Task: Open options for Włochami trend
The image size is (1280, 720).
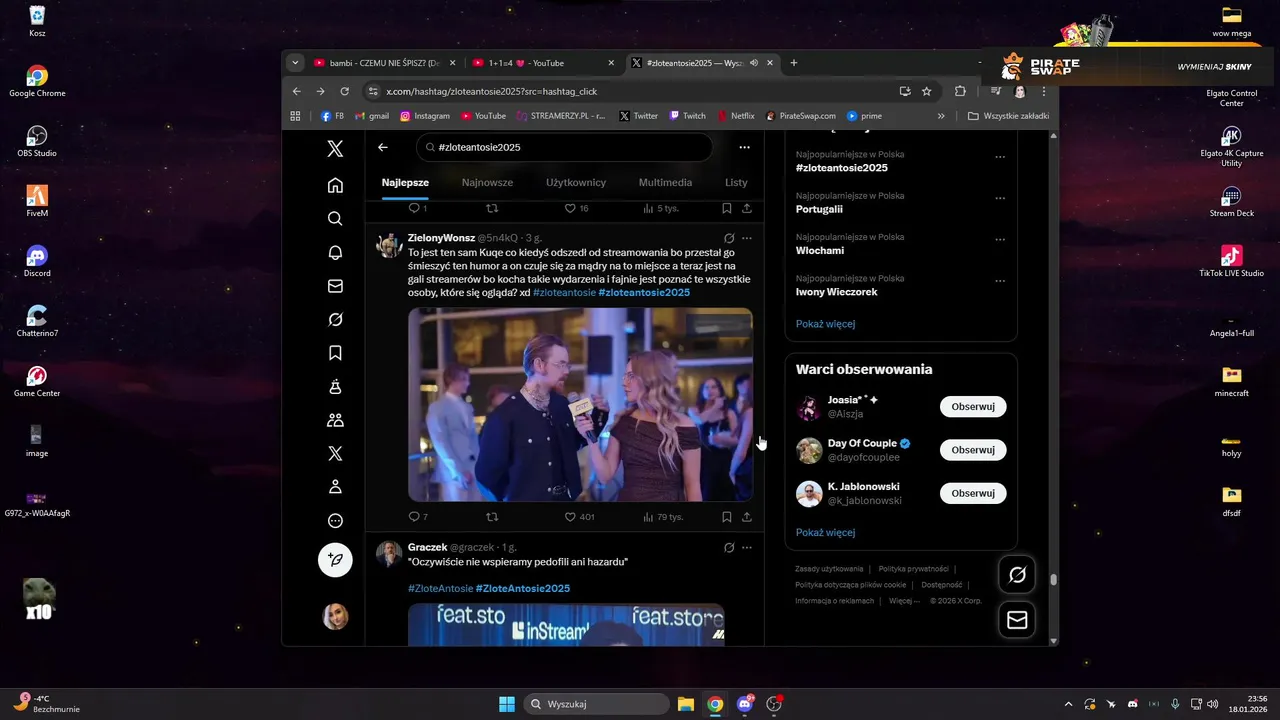Action: pos(1000,240)
